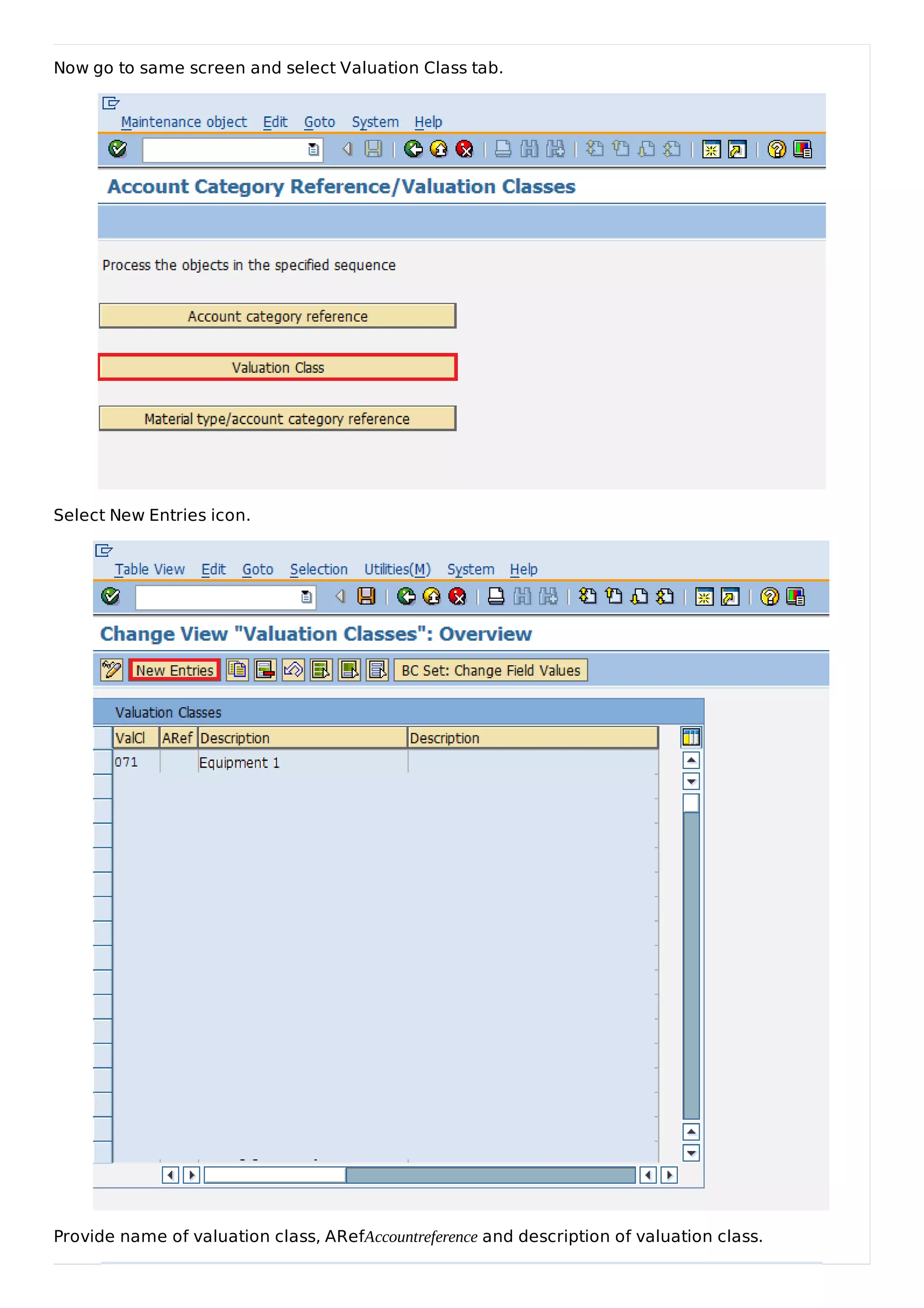Open the Goto menu in the Valuation Classes window
924x1308 pixels.
coord(258,569)
